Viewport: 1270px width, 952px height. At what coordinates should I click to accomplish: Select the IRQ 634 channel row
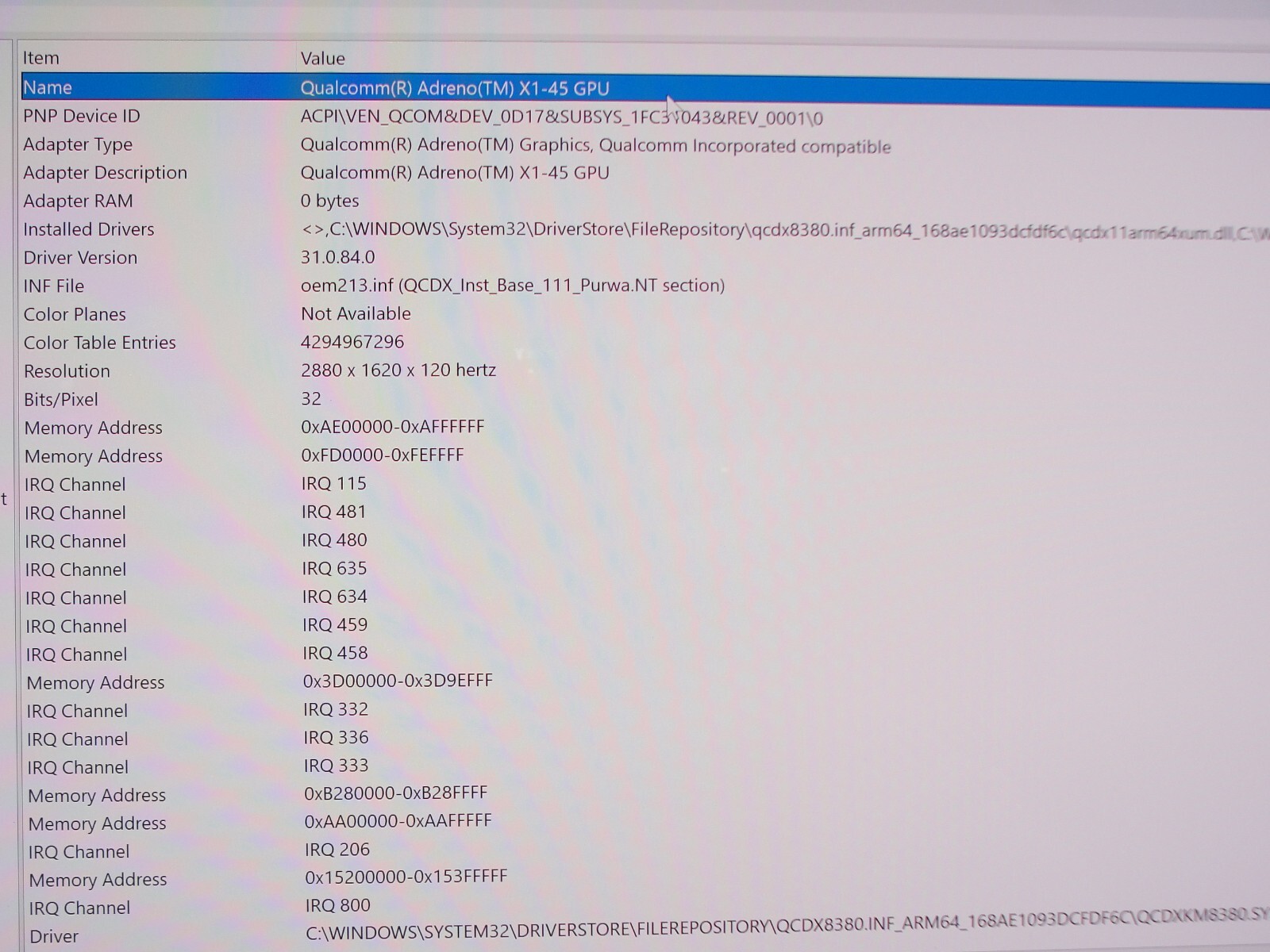pos(645,597)
